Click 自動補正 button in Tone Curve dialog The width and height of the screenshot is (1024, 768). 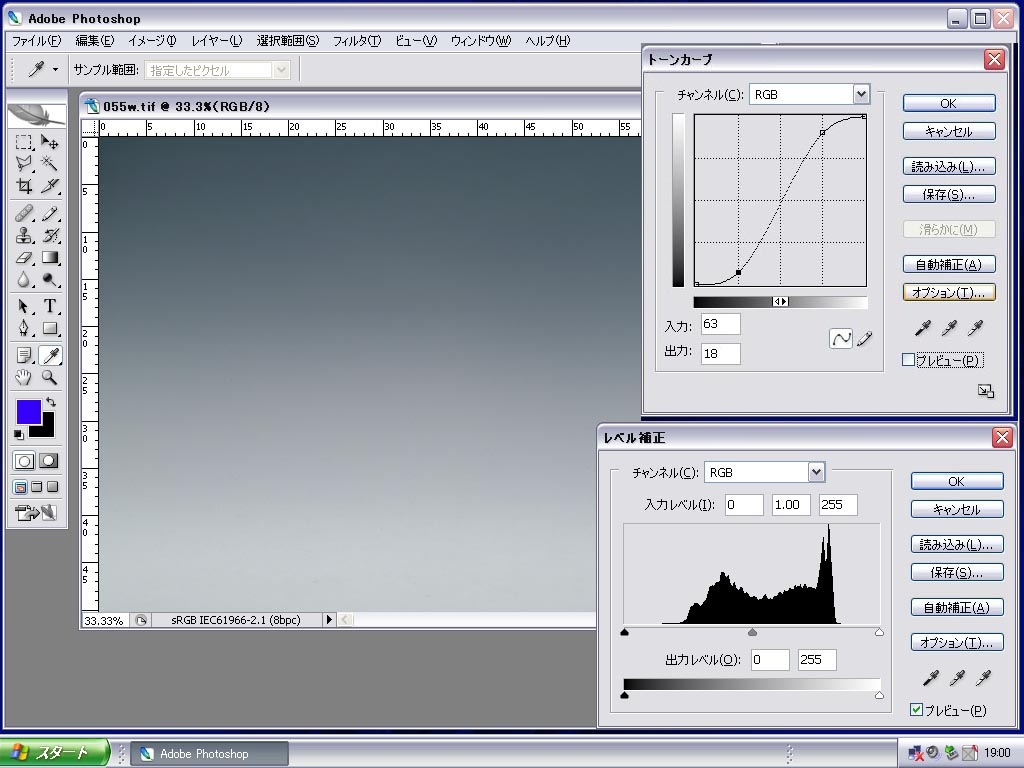[948, 265]
